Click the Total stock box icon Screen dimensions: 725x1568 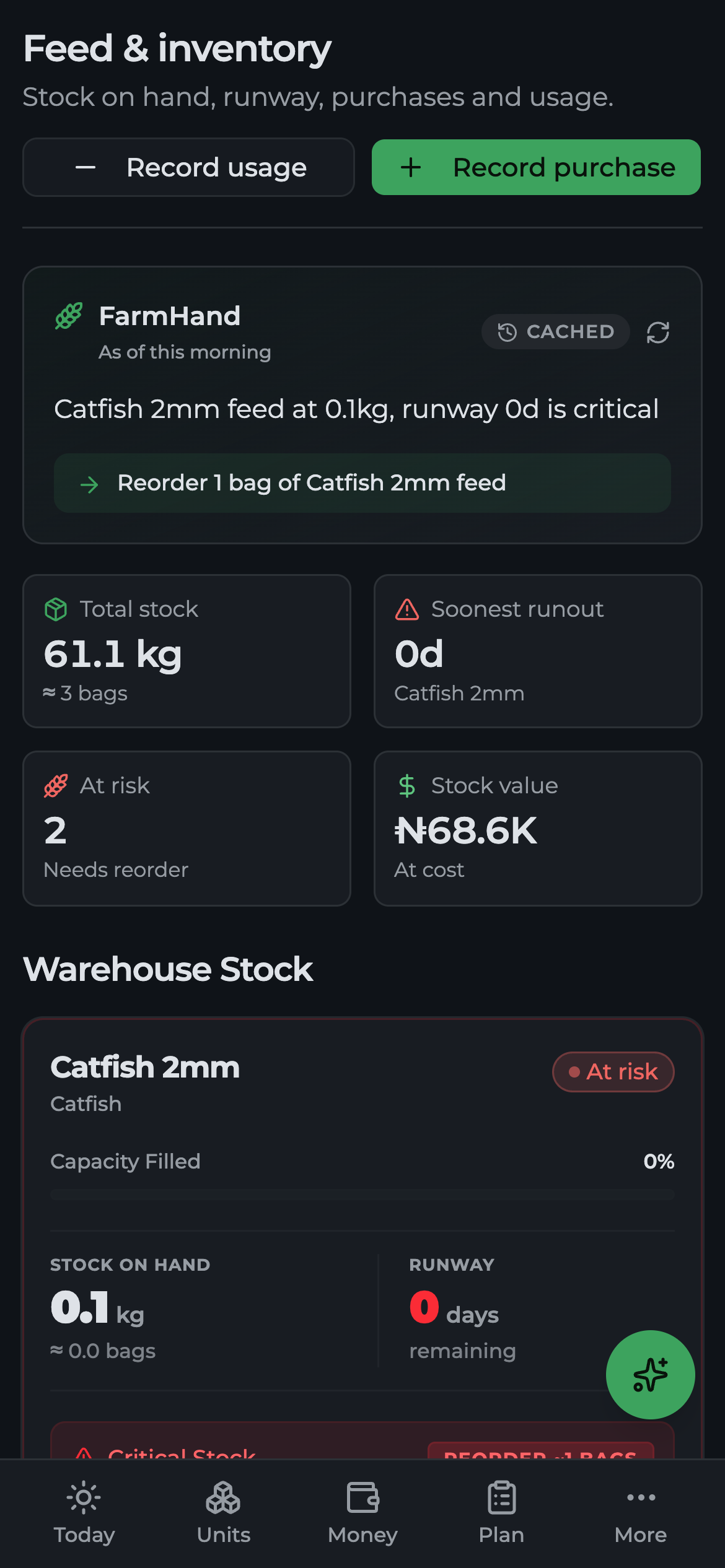56,609
